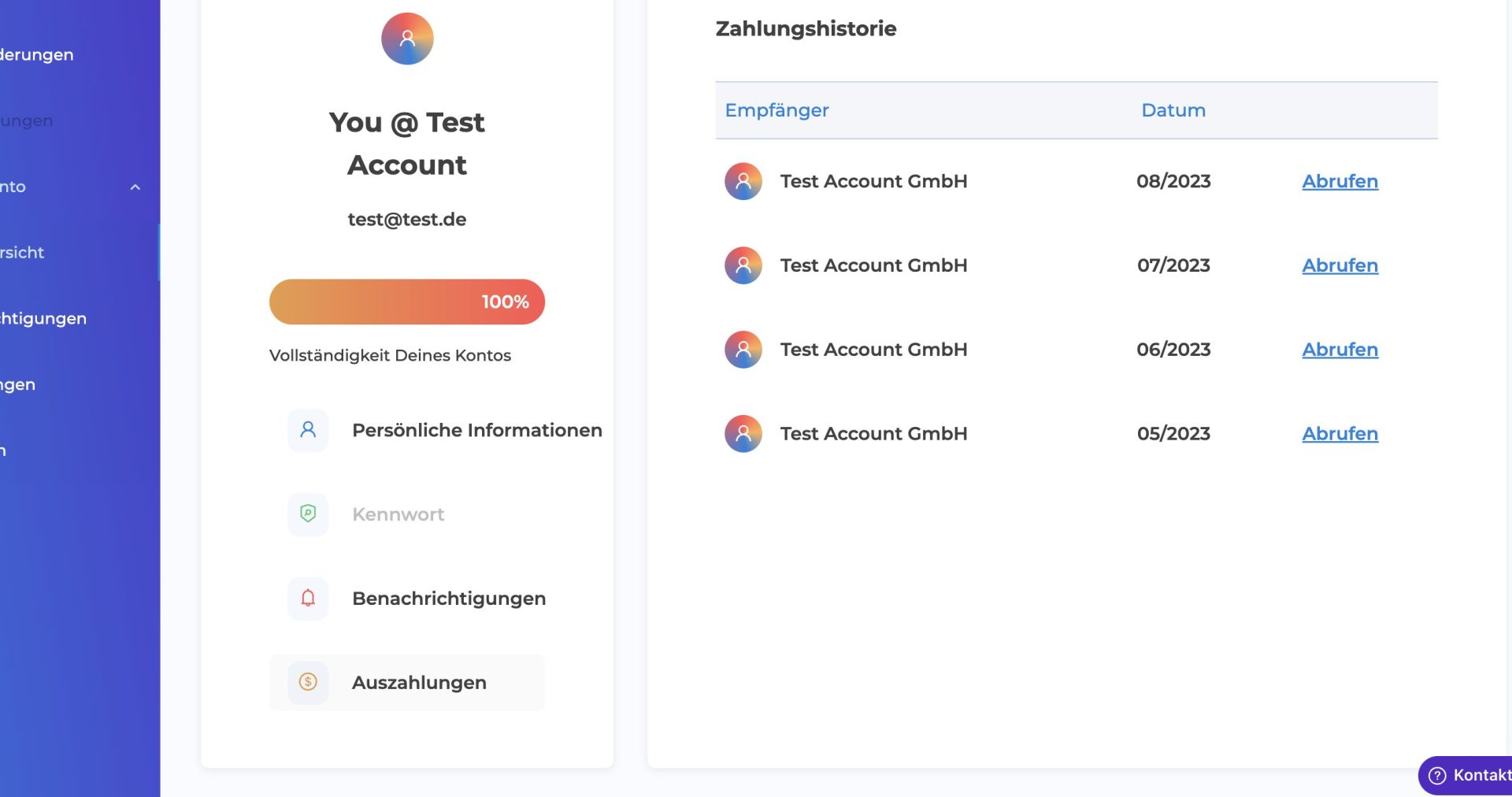Image resolution: width=1512 pixels, height=797 pixels.
Task: Click the dollar coin icon beside Auszahlungen
Action: tap(308, 682)
